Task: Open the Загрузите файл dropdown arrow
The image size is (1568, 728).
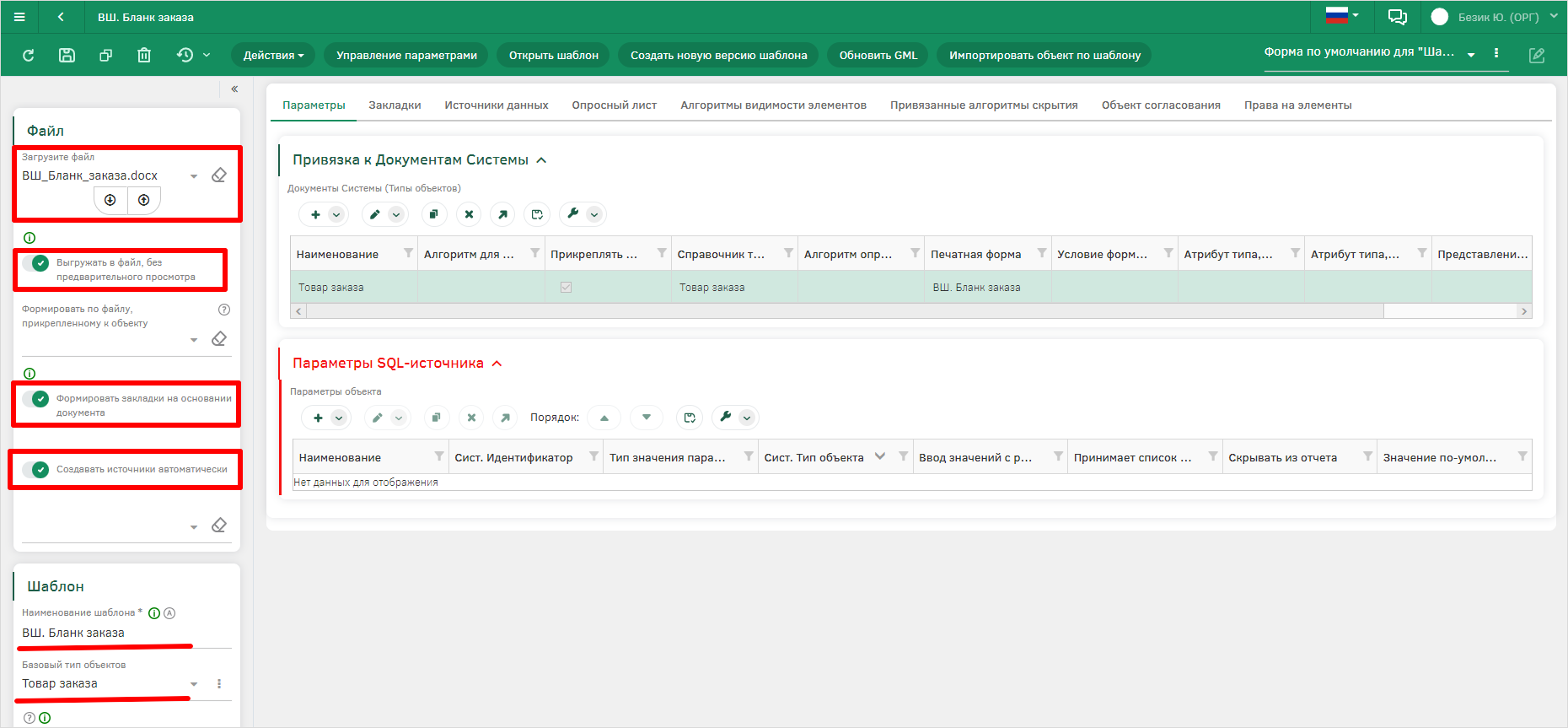Action: click(194, 176)
